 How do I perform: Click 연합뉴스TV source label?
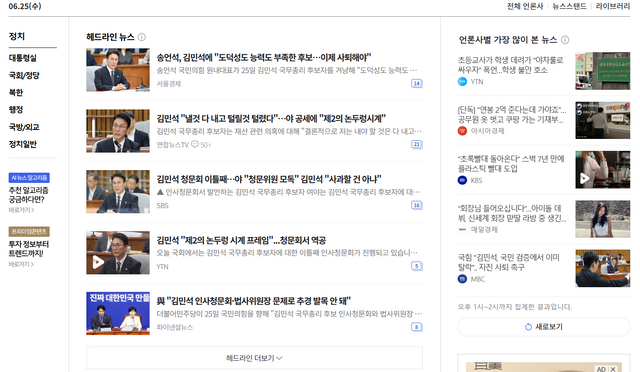point(173,145)
